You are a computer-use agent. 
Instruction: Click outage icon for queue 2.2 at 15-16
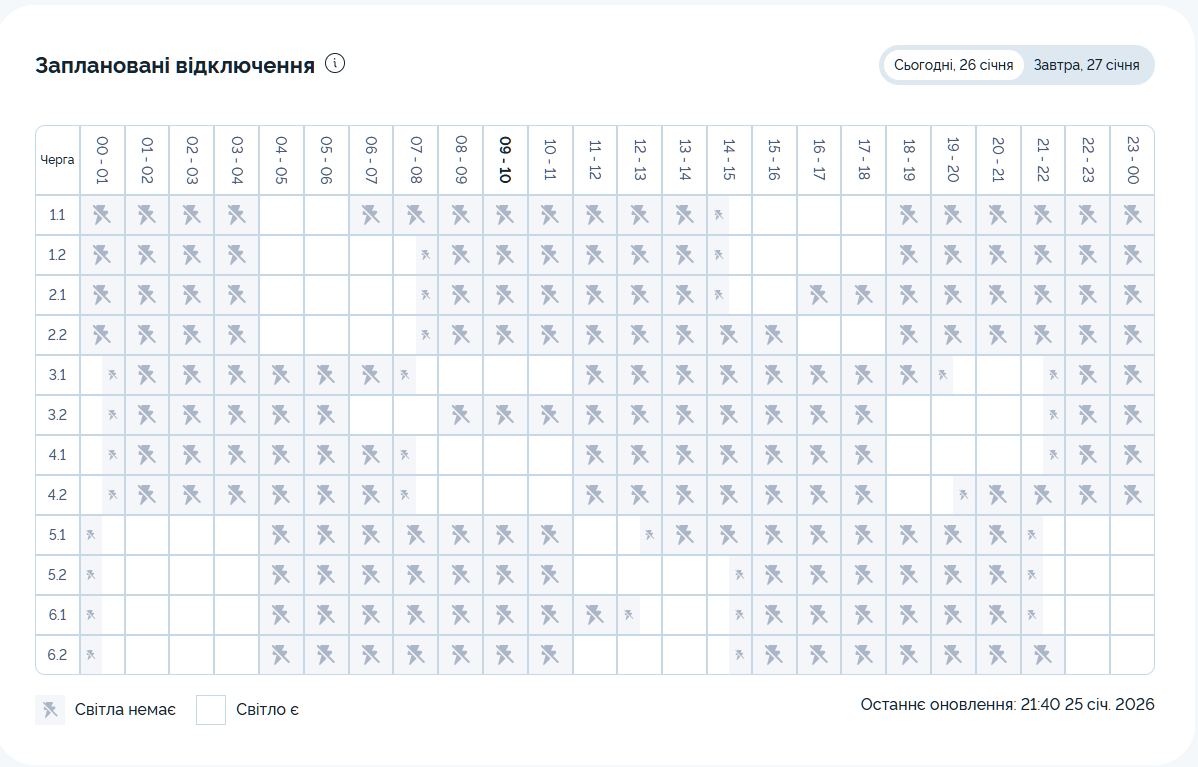click(x=773, y=335)
